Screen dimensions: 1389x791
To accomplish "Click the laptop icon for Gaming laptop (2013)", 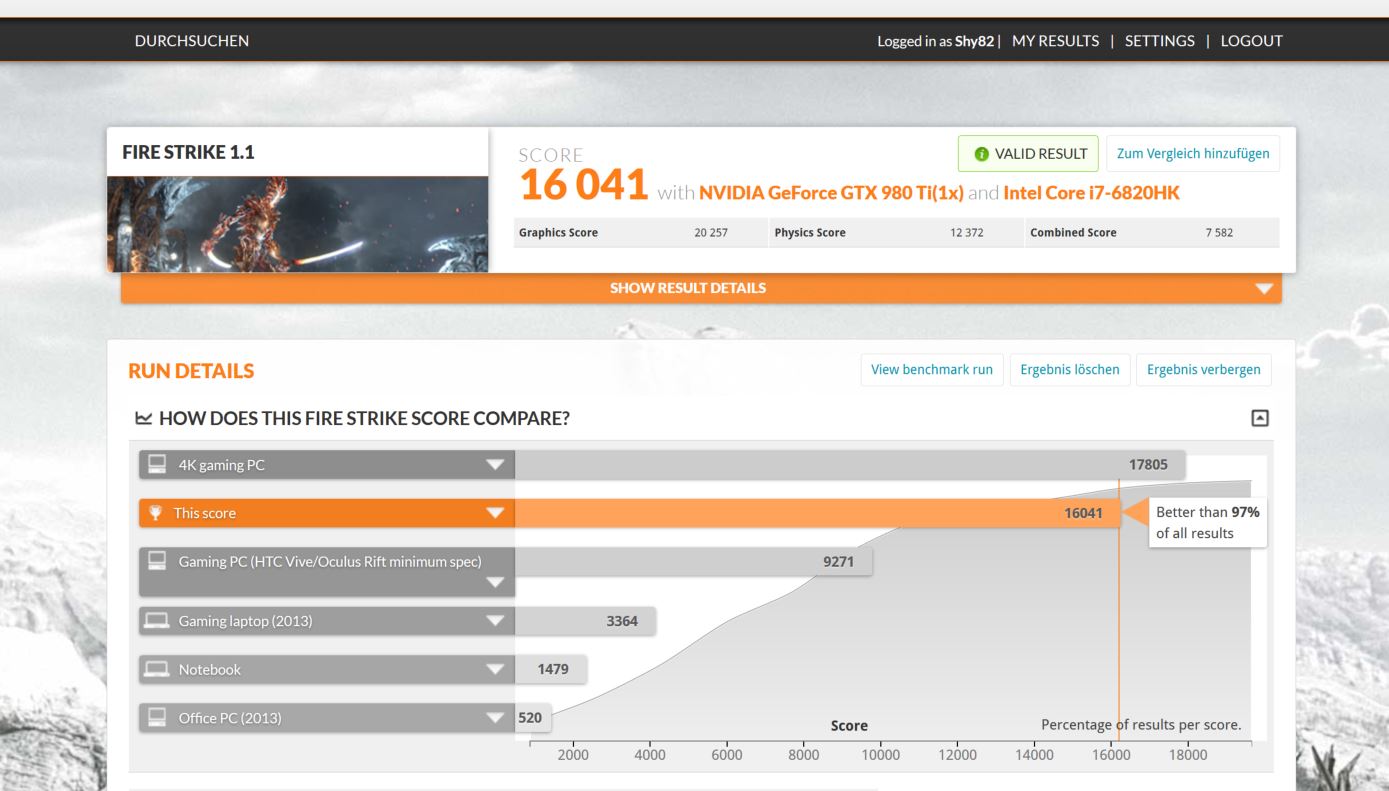I will coord(158,622).
